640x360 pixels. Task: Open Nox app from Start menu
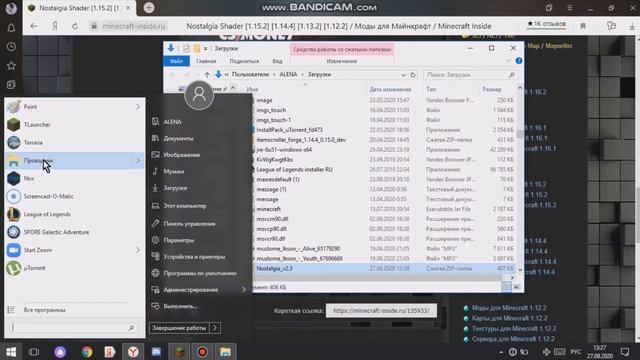[29, 178]
